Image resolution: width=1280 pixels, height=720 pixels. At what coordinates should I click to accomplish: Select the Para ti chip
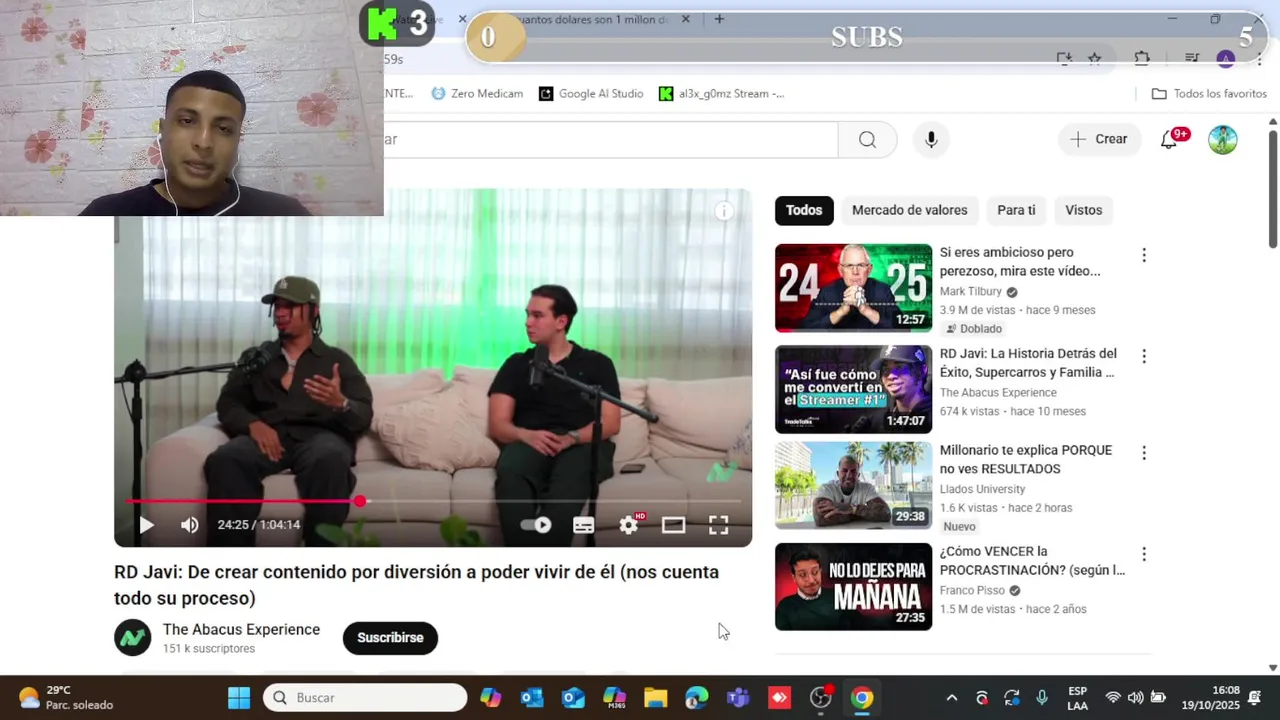pos(1016,210)
